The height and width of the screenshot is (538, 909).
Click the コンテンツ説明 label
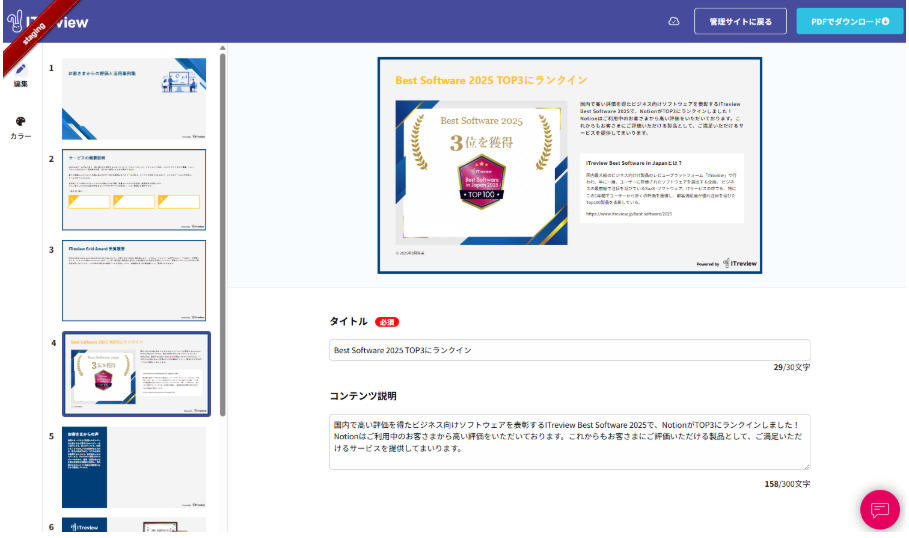[x=363, y=396]
